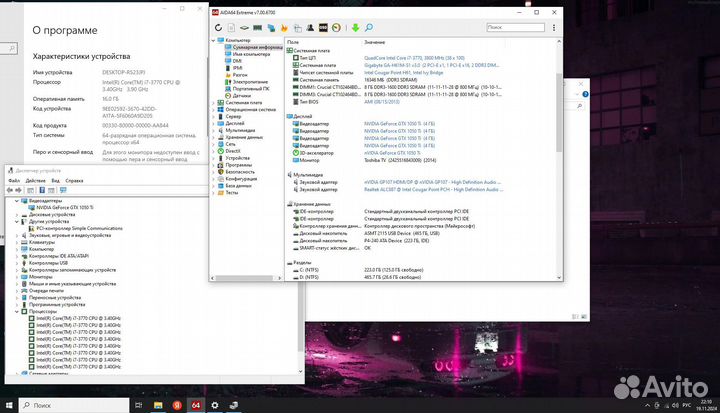Collapse the Процессоры node in Device Manager
This screenshot has width=720, height=413.
click(15, 311)
